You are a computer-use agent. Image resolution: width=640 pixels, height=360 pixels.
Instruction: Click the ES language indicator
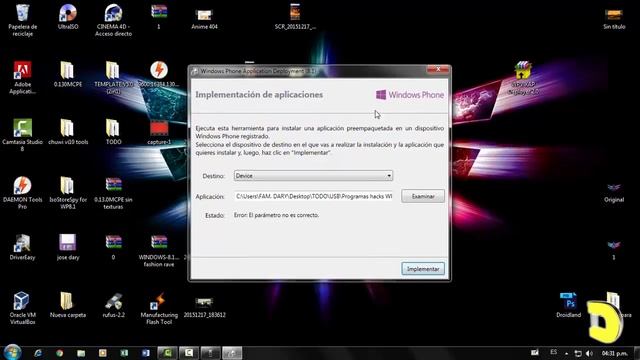[x=553, y=352]
